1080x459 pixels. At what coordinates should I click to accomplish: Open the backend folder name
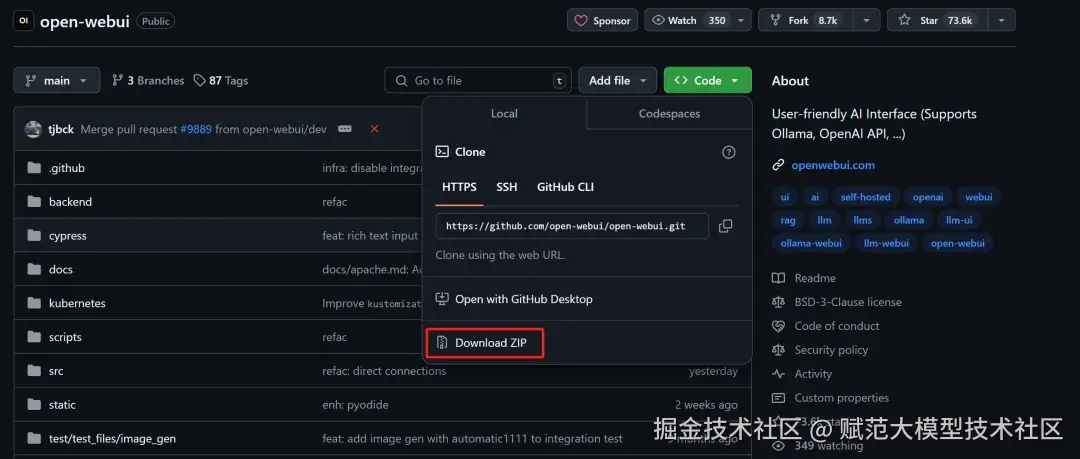(x=70, y=202)
